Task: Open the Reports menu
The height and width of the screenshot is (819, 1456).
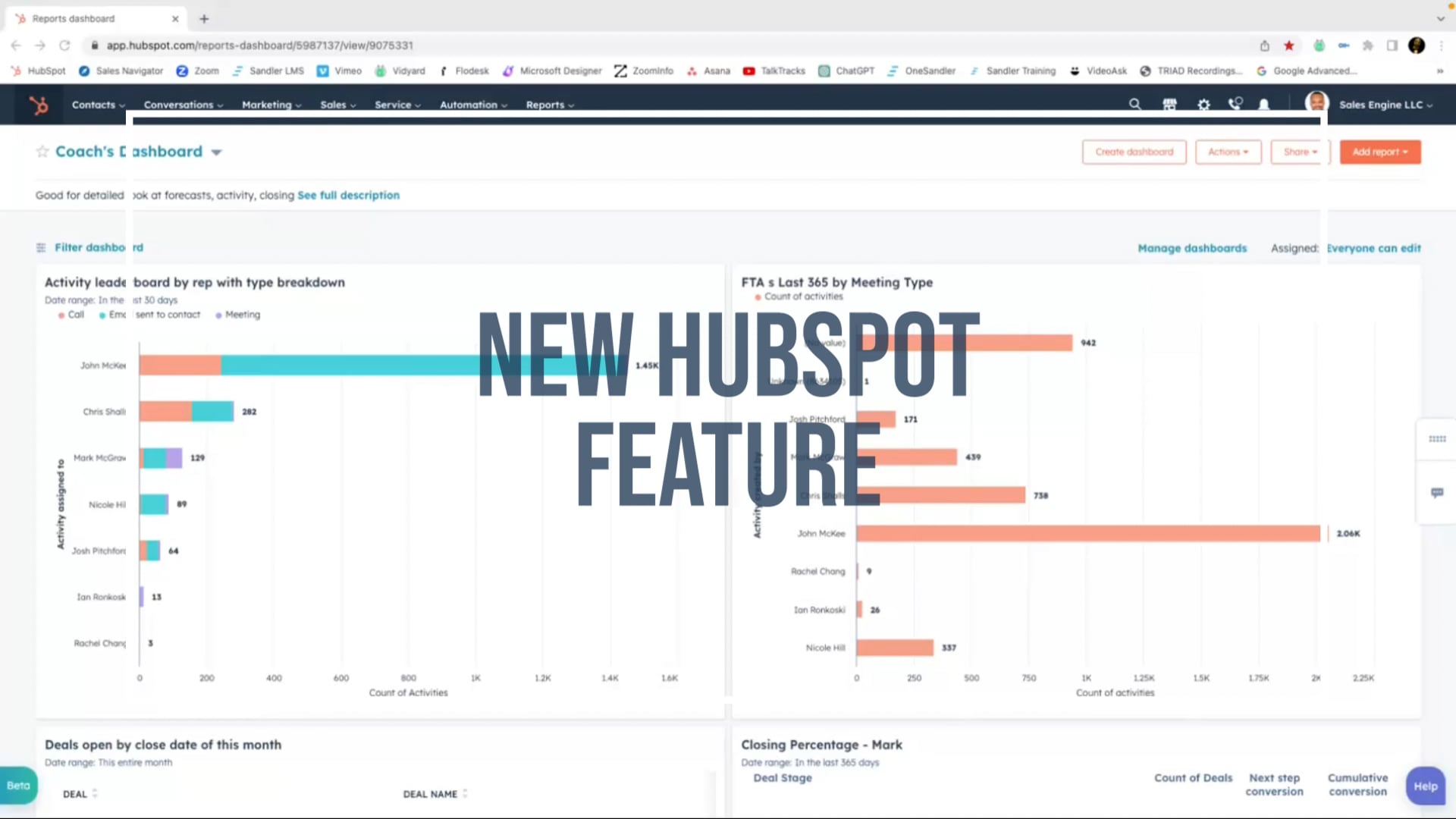Action: 550,105
